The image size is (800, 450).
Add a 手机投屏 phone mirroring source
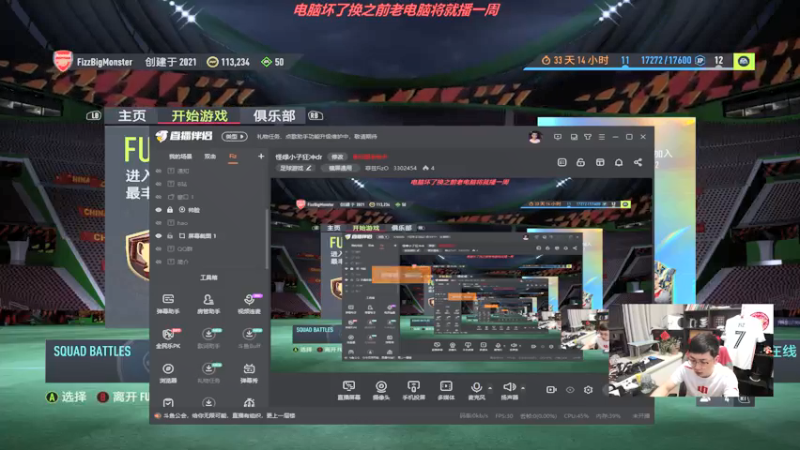coord(413,390)
